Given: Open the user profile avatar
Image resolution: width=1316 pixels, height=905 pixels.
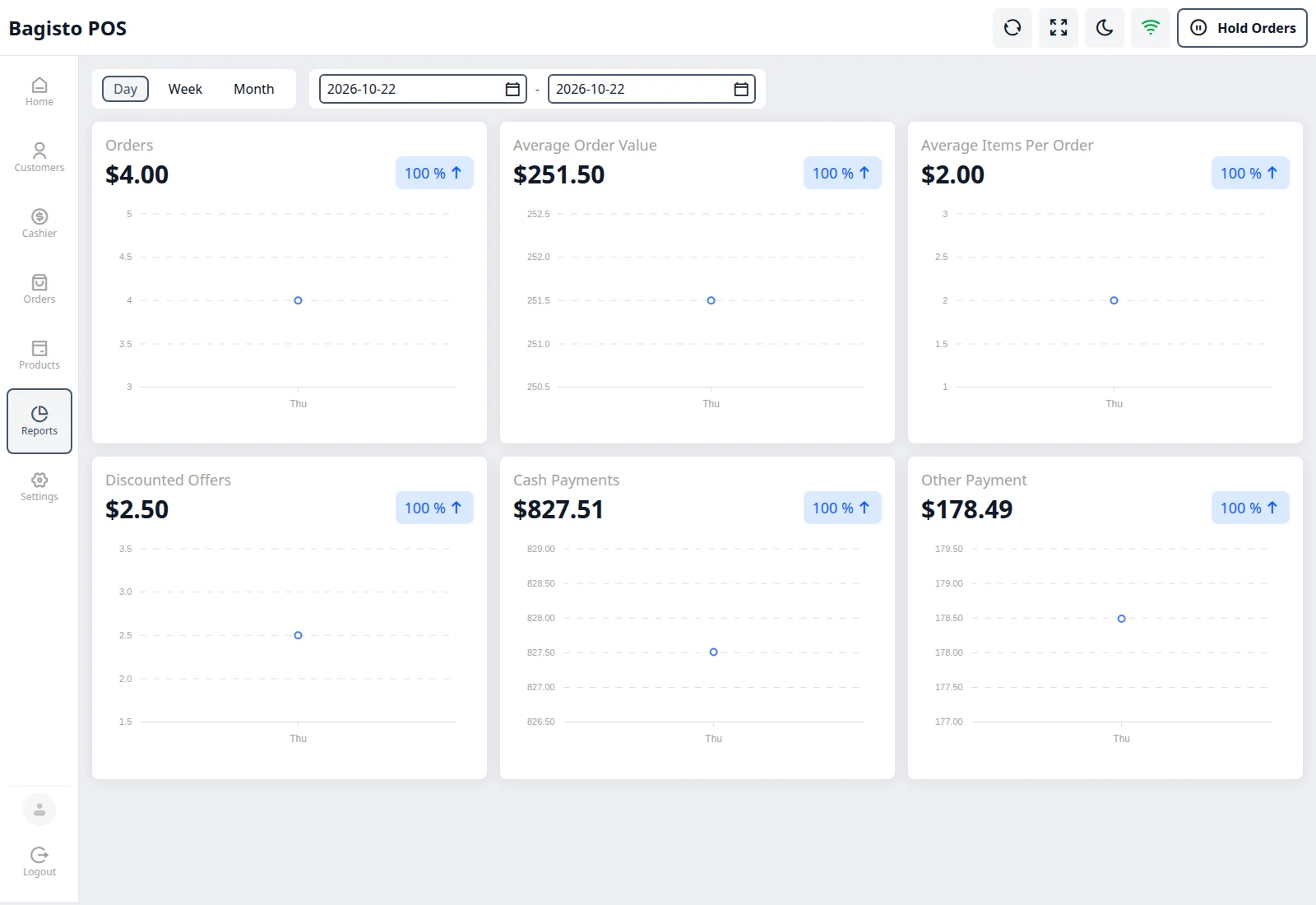Looking at the screenshot, I should [39, 810].
